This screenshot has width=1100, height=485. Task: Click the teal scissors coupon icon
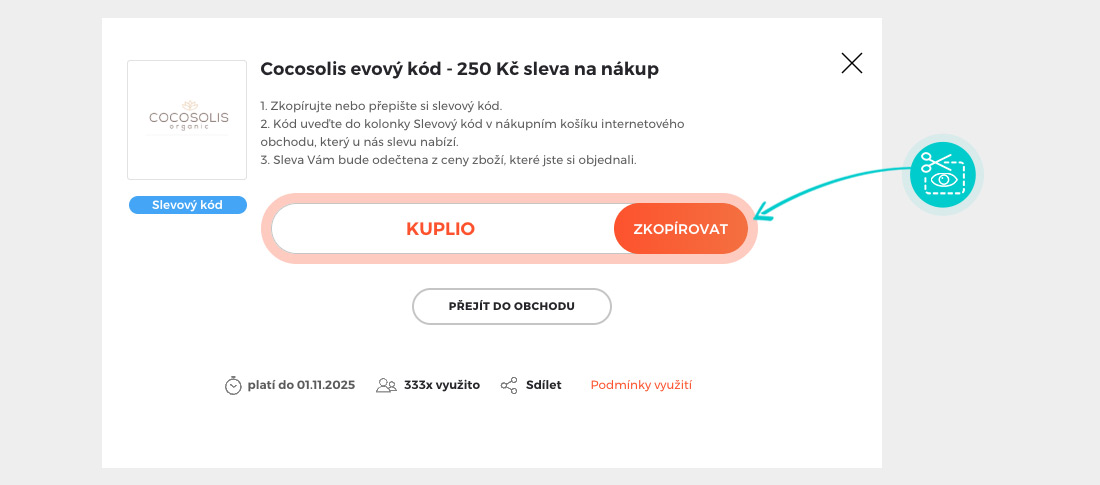pyautogui.click(x=943, y=174)
